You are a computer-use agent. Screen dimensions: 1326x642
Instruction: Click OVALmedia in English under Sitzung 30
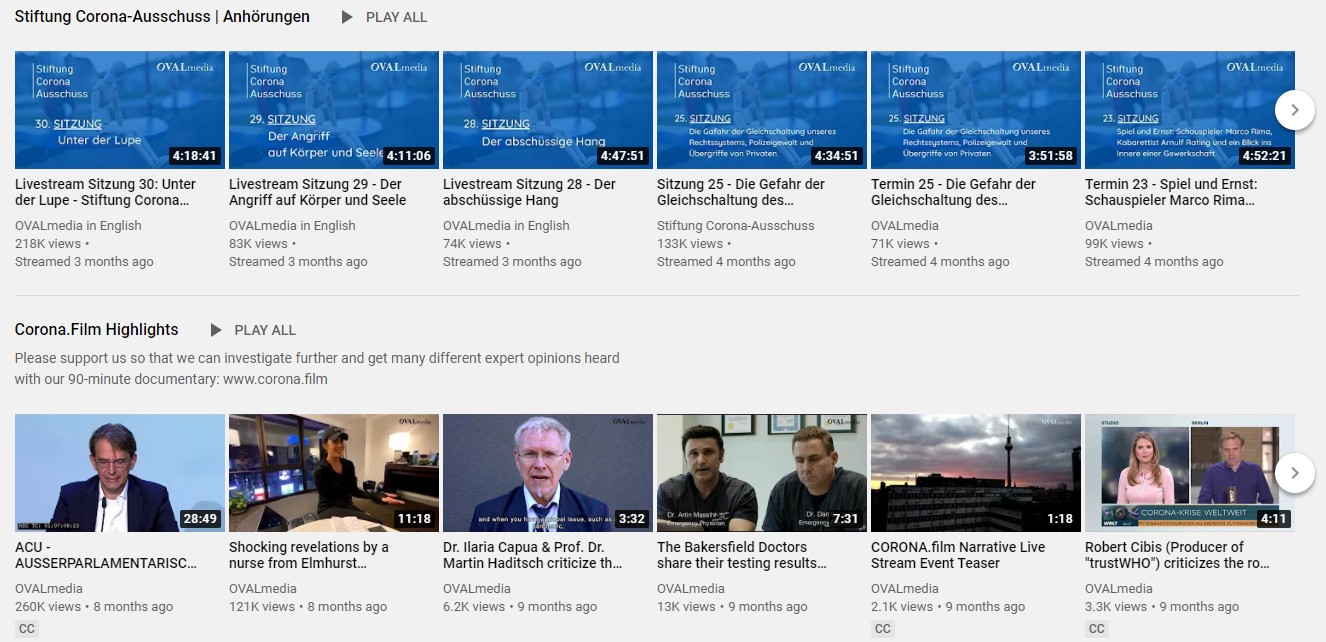tap(78, 226)
